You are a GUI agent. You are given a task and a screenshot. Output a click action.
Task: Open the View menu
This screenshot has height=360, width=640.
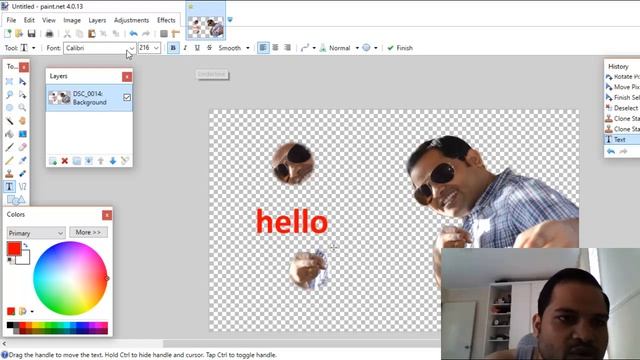pos(49,20)
